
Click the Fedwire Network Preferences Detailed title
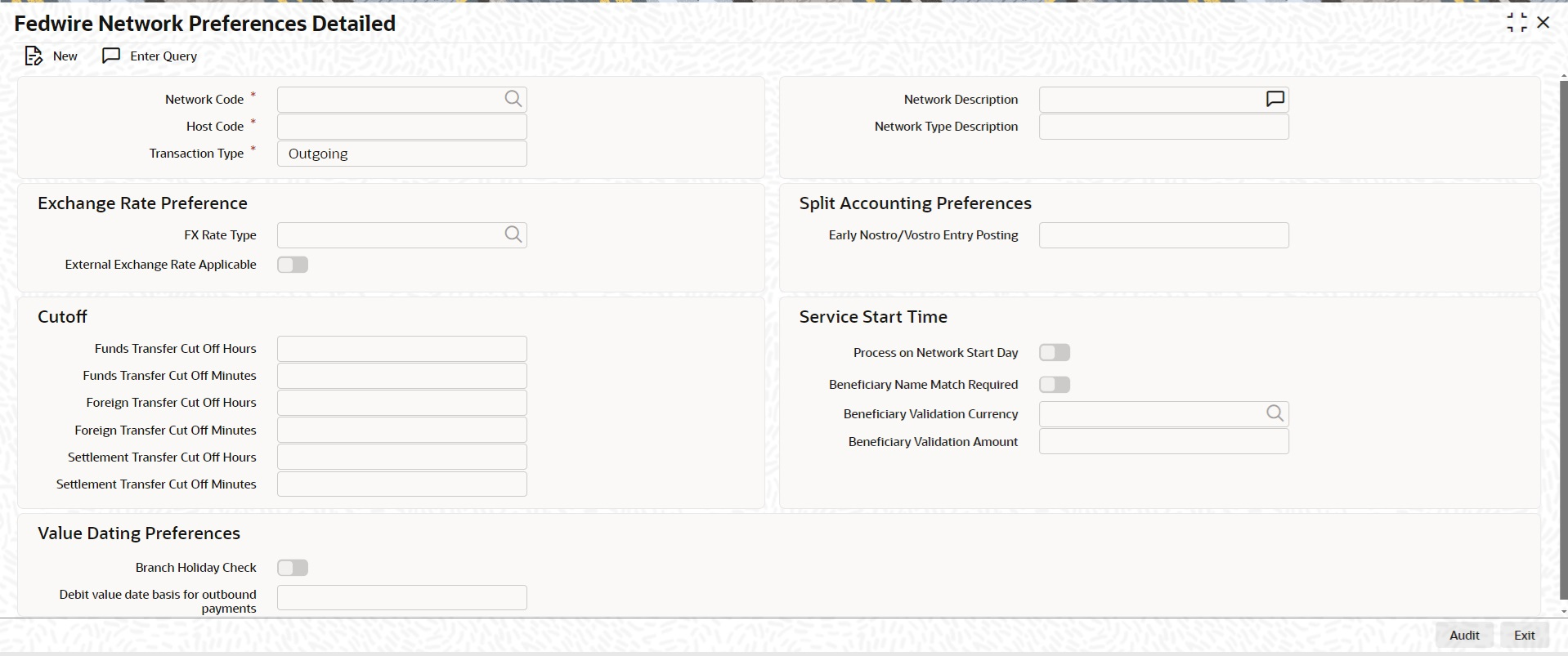click(205, 24)
